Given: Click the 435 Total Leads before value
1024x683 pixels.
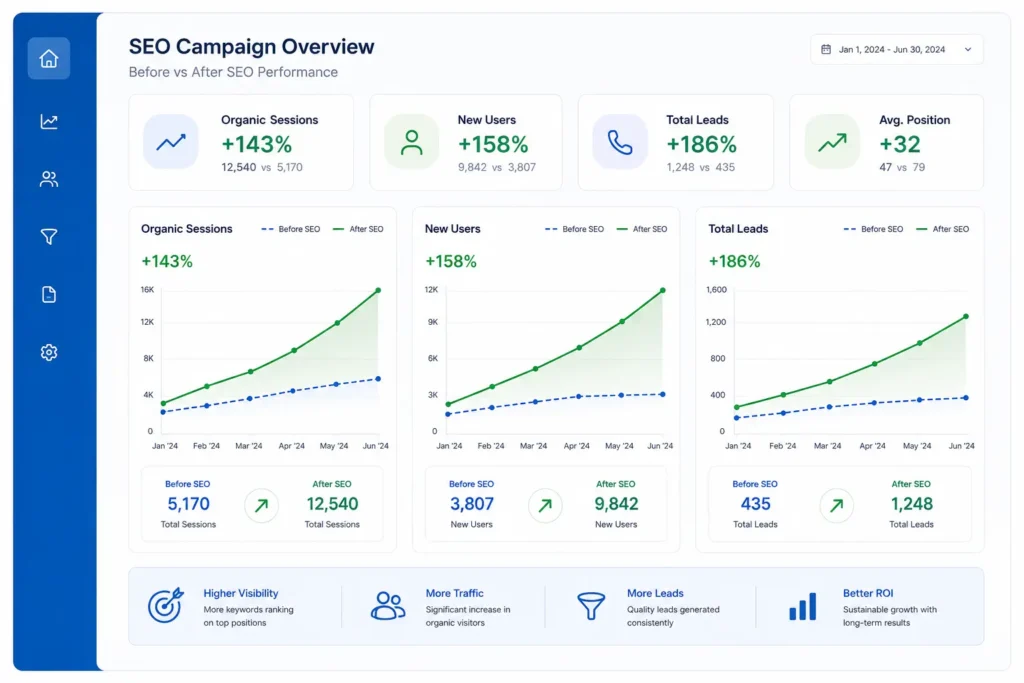Looking at the screenshot, I should click(756, 504).
